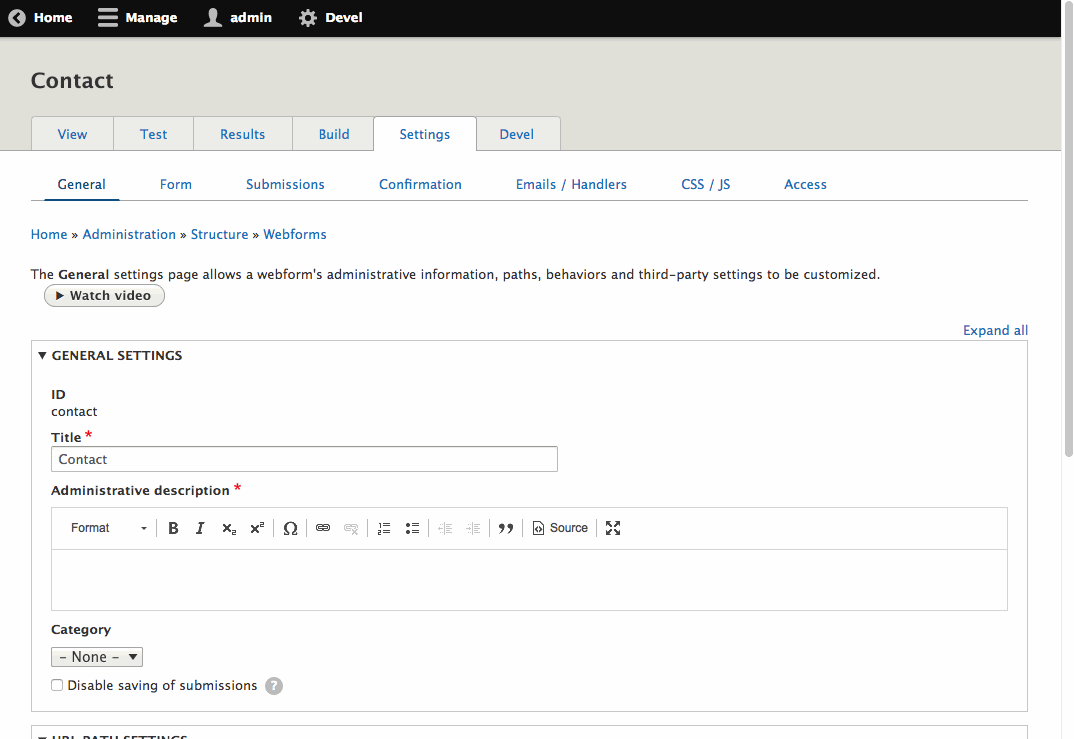Open the View tab
Image resolution: width=1074 pixels, height=739 pixels.
click(73, 134)
